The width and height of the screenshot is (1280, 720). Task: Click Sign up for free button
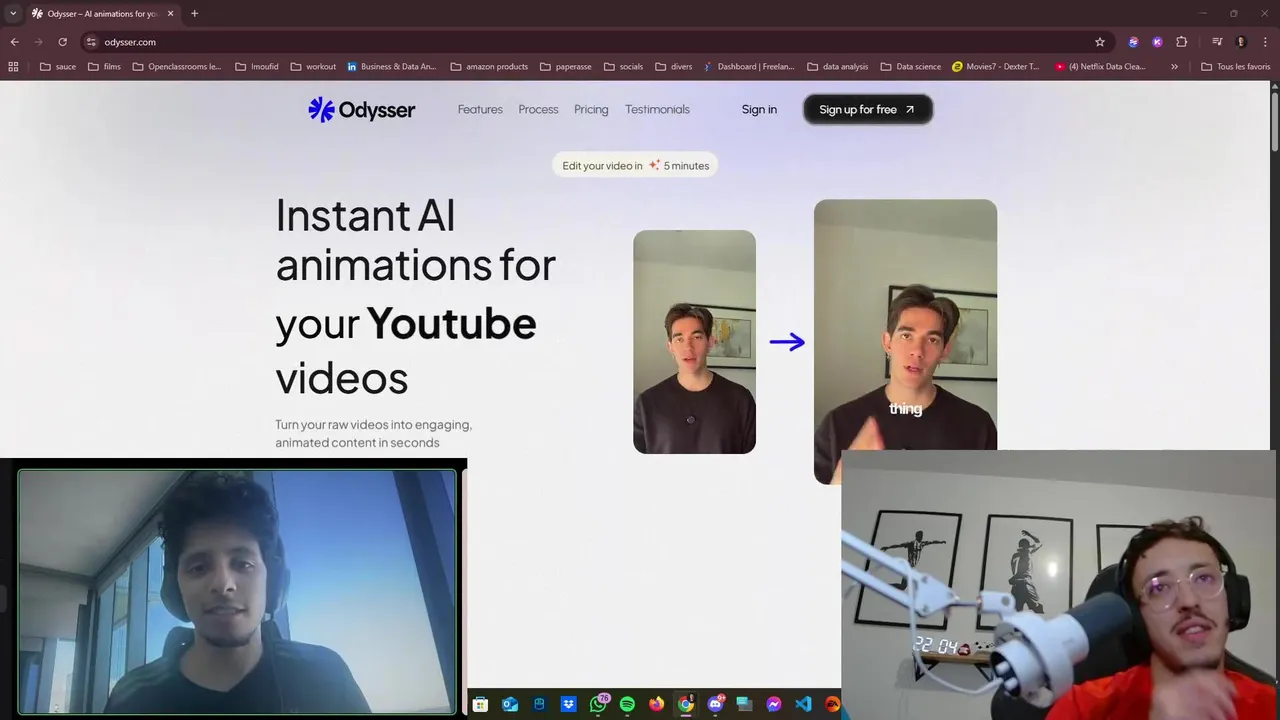[x=867, y=110]
